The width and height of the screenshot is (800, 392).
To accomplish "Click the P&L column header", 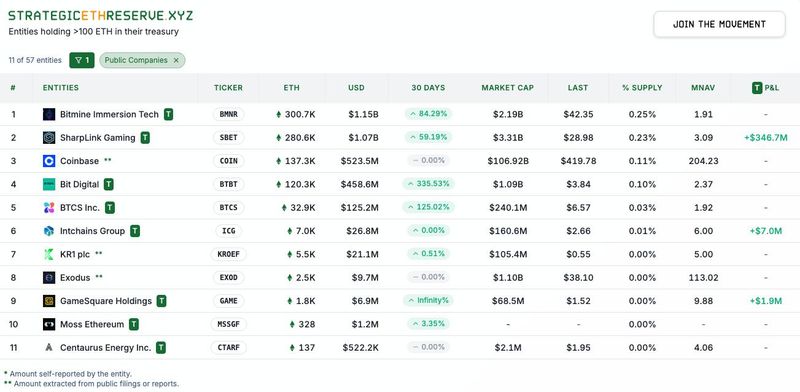I will click(765, 88).
